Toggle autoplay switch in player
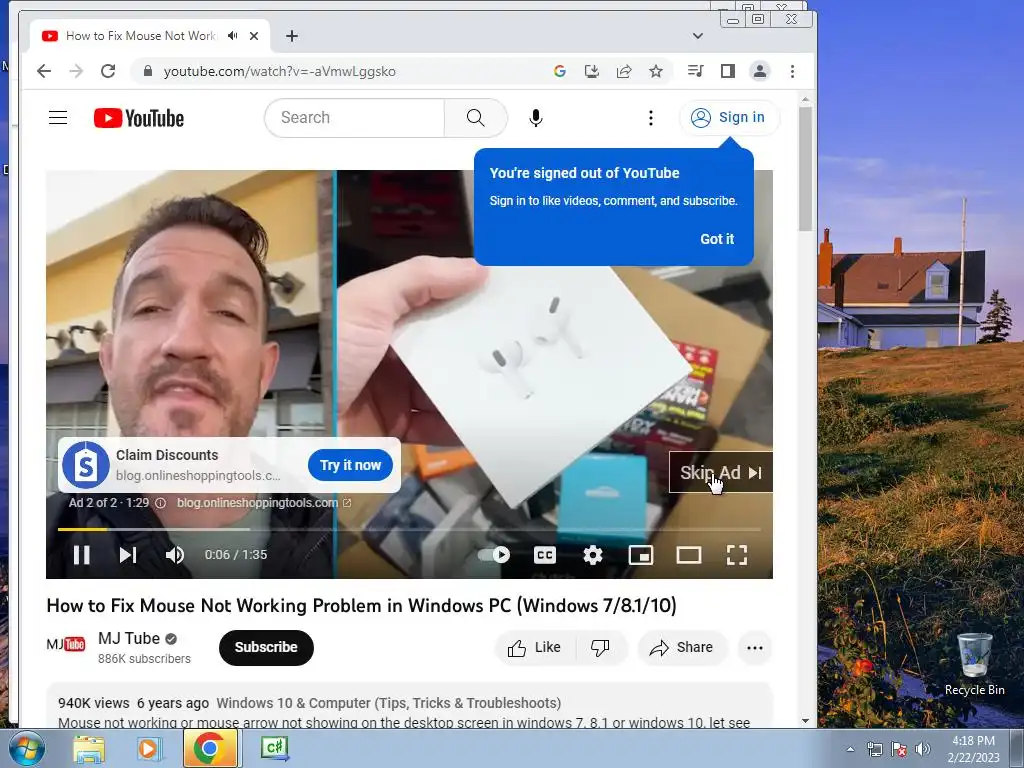Screen dimensions: 1024x768 [x=494, y=554]
